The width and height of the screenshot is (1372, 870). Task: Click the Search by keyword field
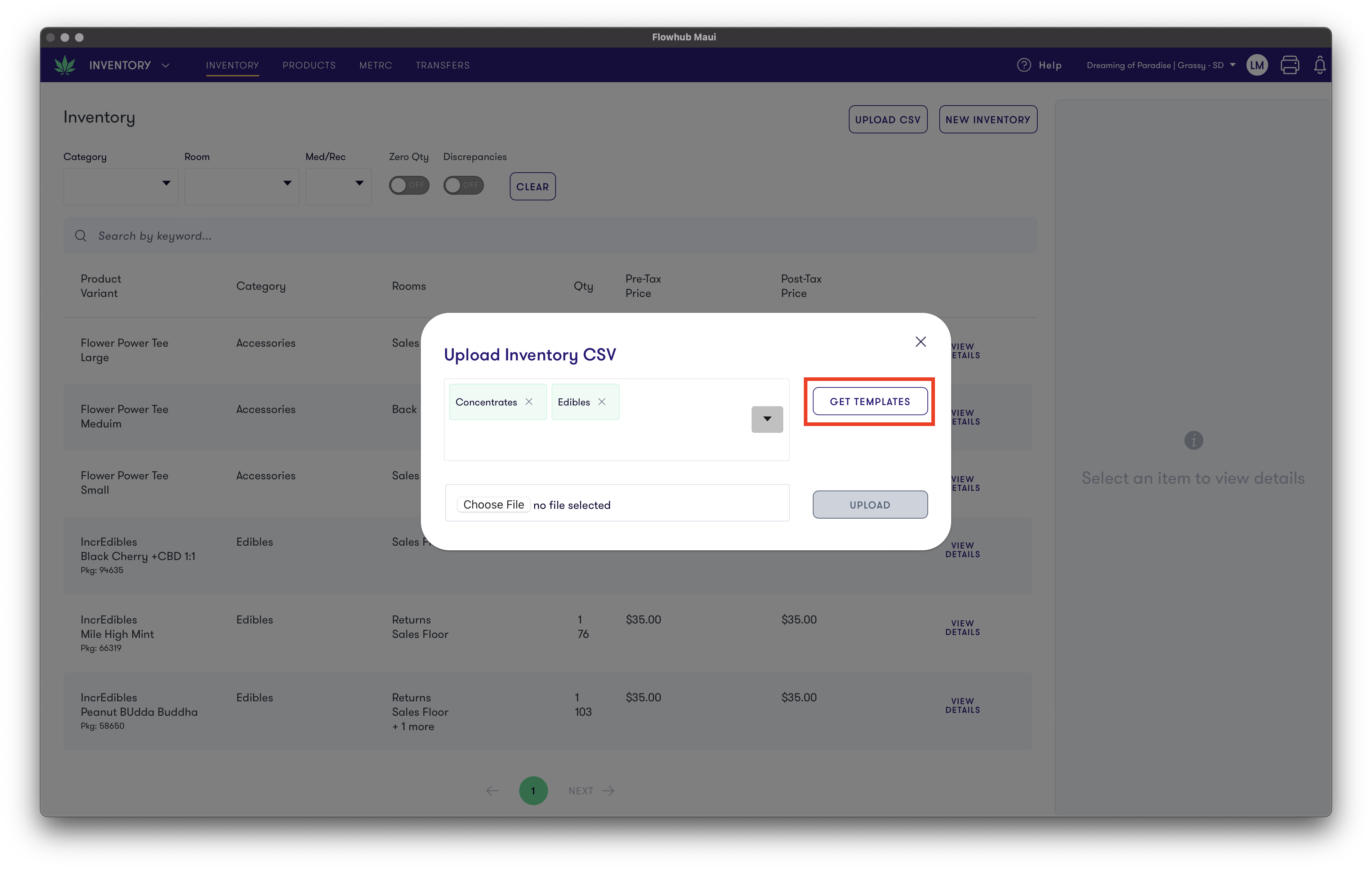point(550,235)
